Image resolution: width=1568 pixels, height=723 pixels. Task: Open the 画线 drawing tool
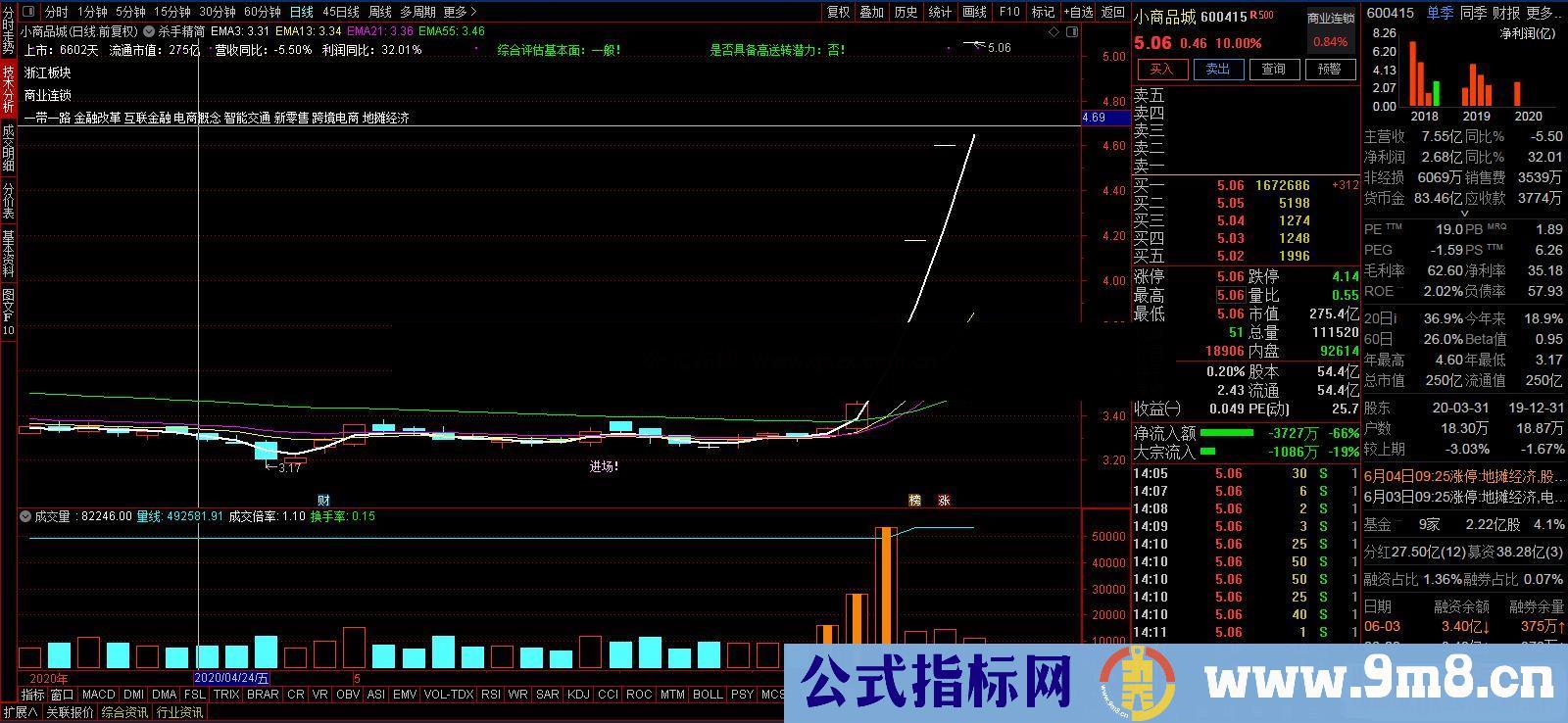click(974, 12)
